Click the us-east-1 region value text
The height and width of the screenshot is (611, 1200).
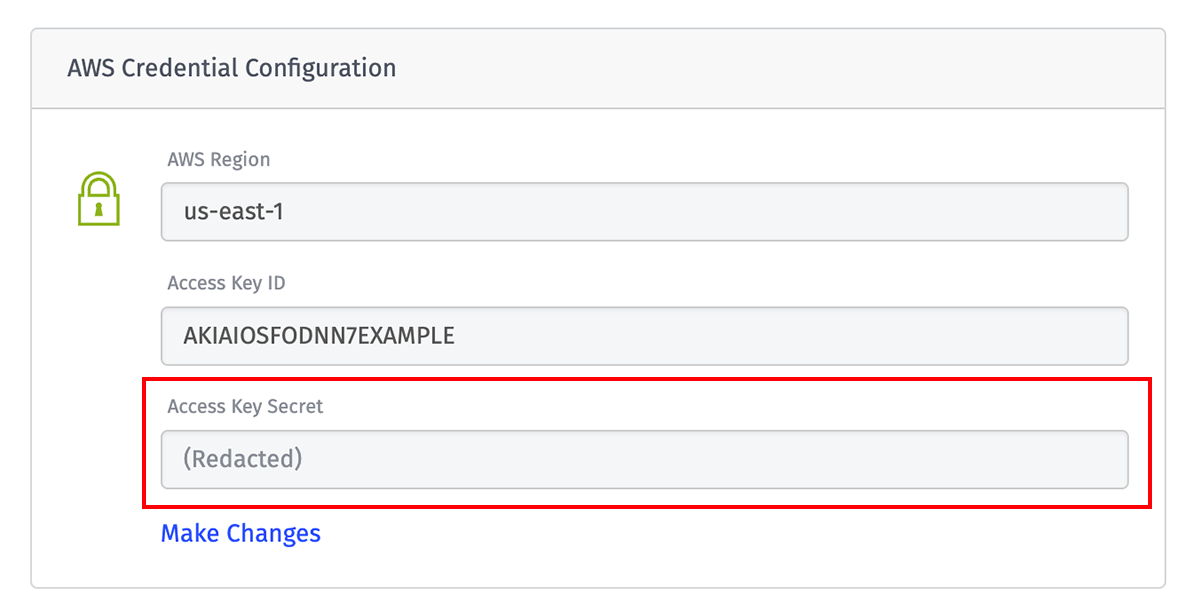234,212
